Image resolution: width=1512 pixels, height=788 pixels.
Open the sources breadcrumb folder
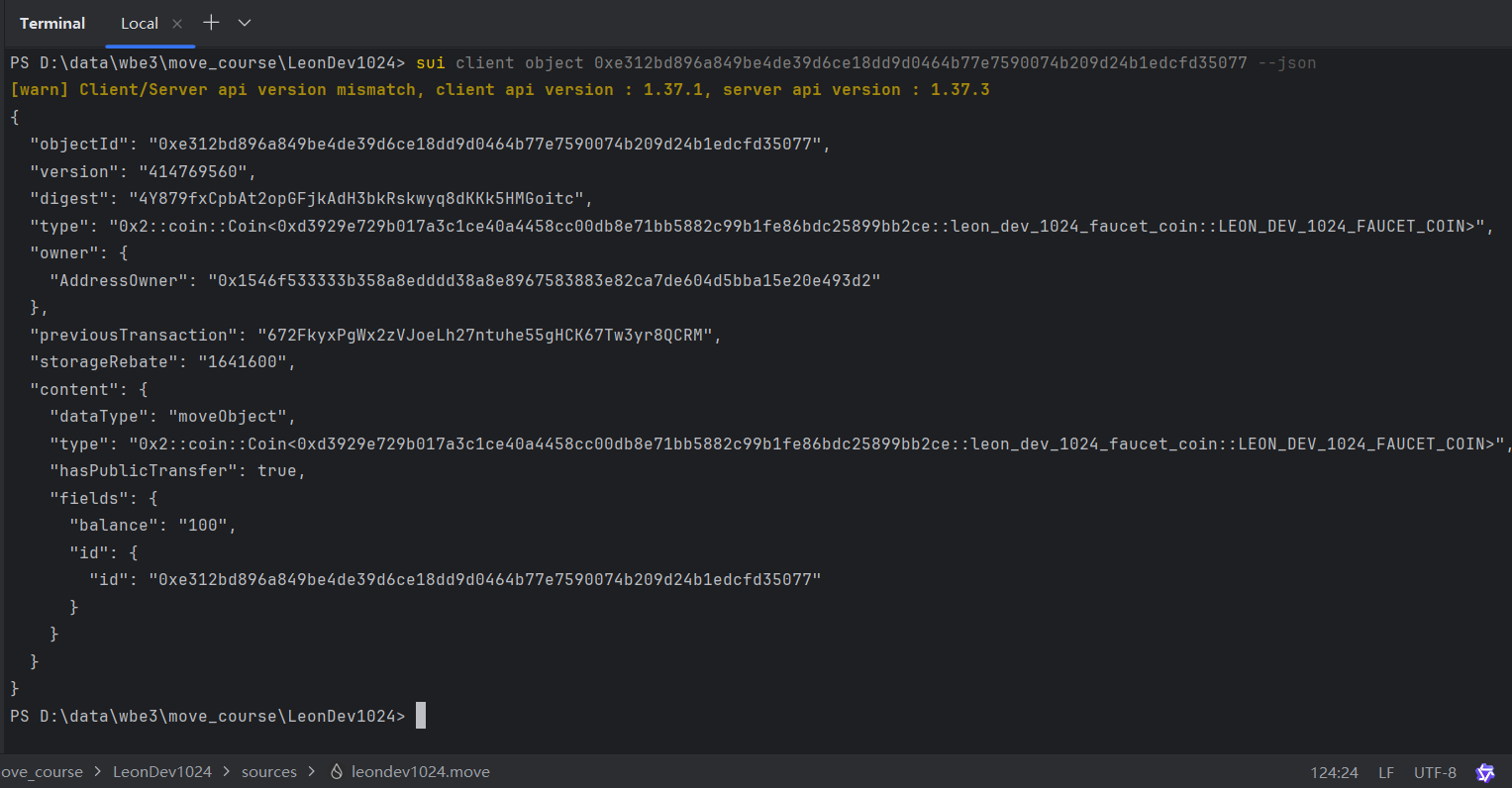pyautogui.click(x=269, y=772)
